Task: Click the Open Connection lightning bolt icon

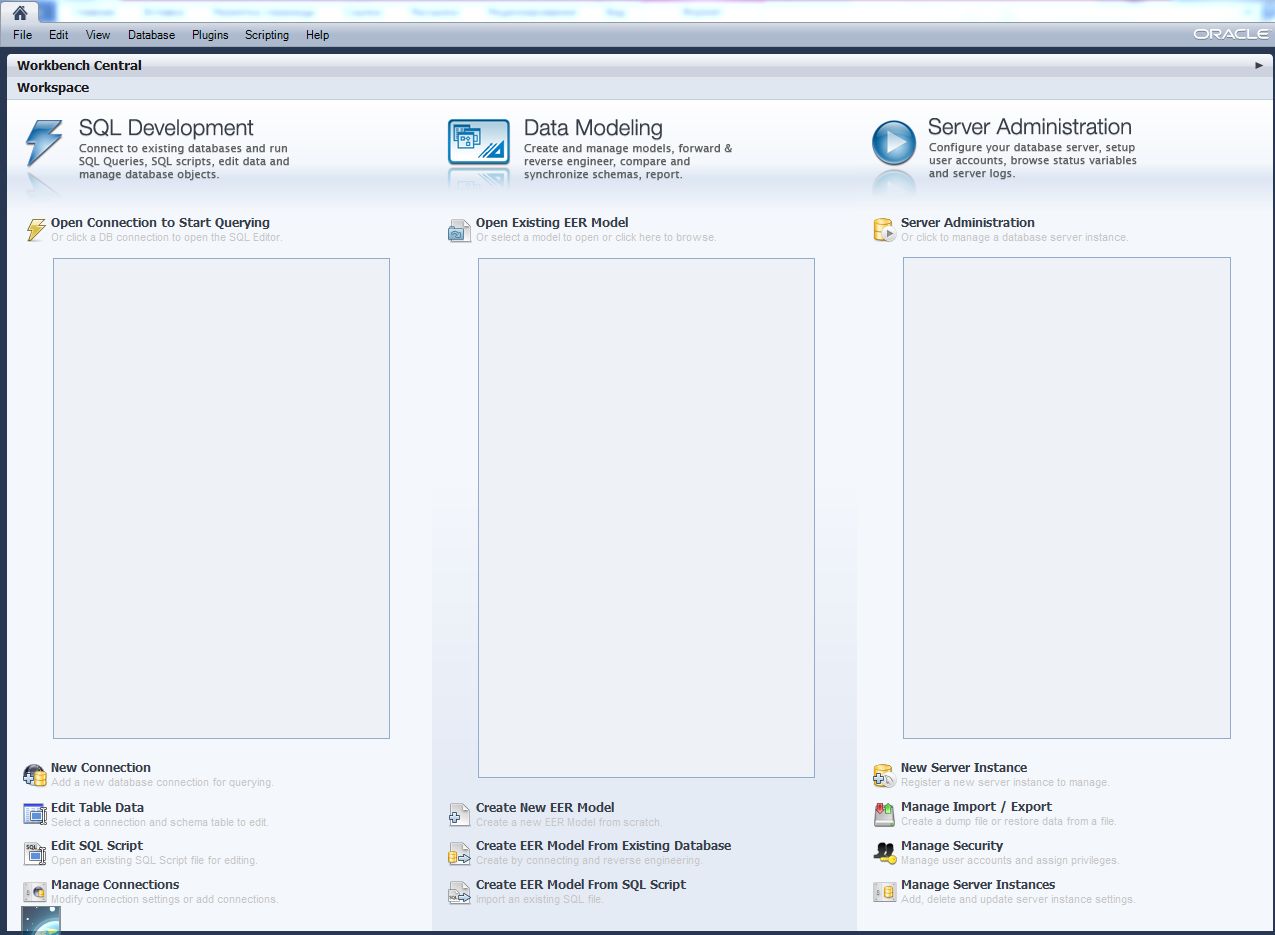Action: (36, 230)
